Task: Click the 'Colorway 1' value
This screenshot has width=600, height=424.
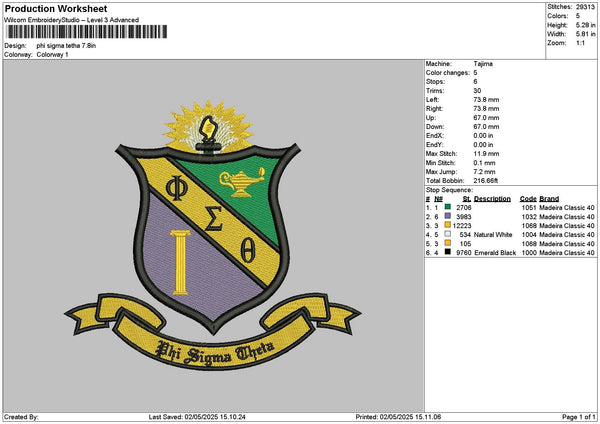Action: pyautogui.click(x=52, y=55)
